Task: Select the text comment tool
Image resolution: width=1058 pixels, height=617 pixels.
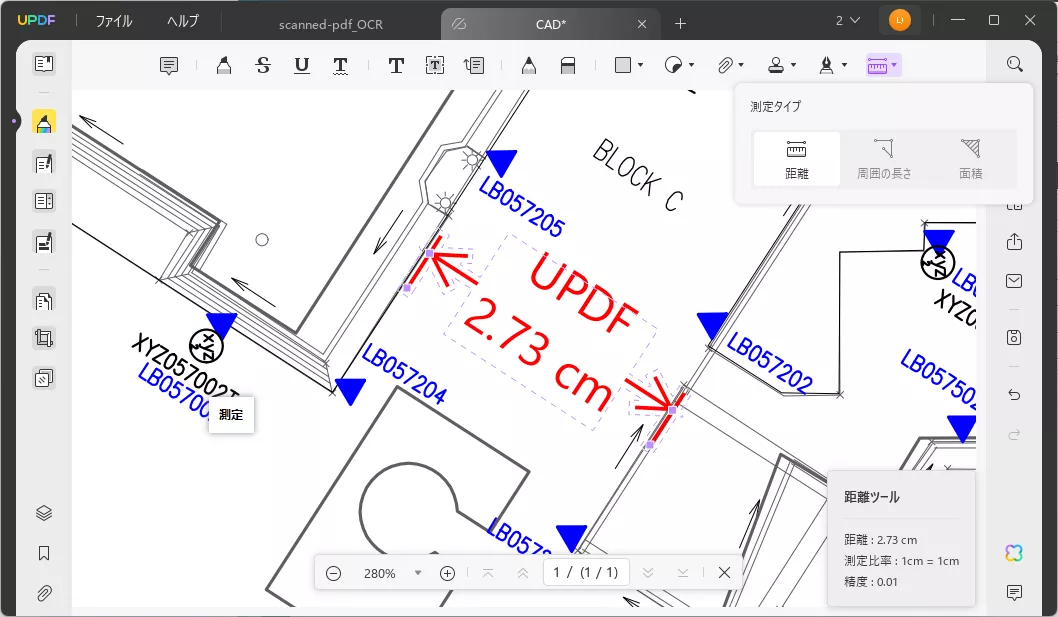Action: [x=396, y=65]
